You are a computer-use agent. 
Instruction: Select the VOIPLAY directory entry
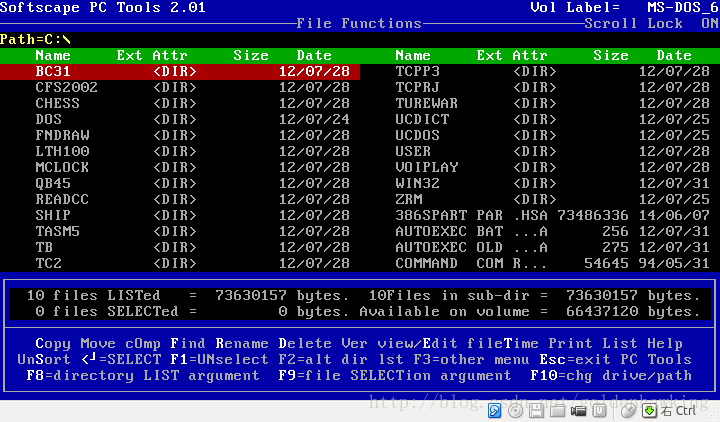pos(552,168)
